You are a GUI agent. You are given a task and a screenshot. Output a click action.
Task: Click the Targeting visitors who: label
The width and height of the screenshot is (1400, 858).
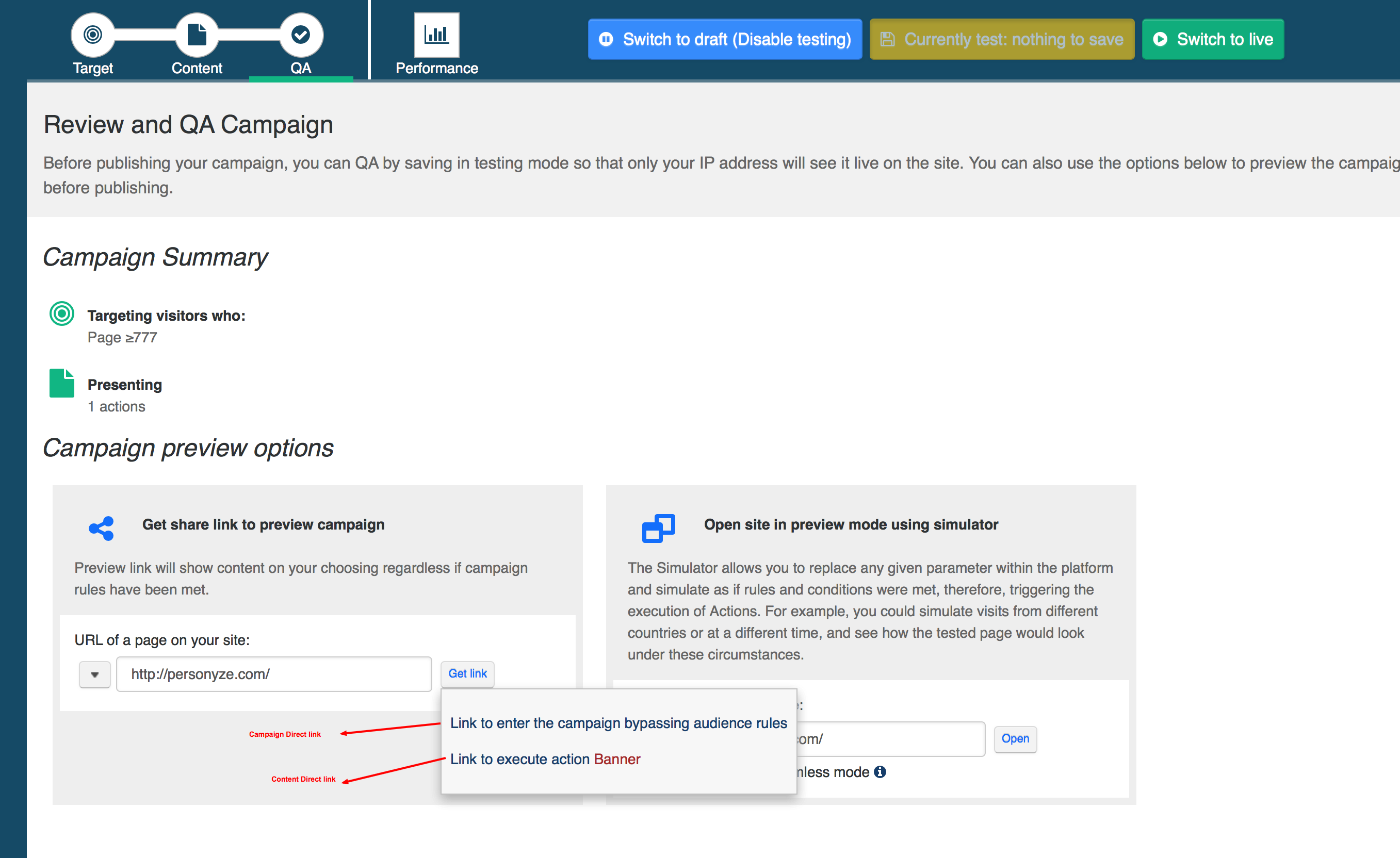pos(167,315)
